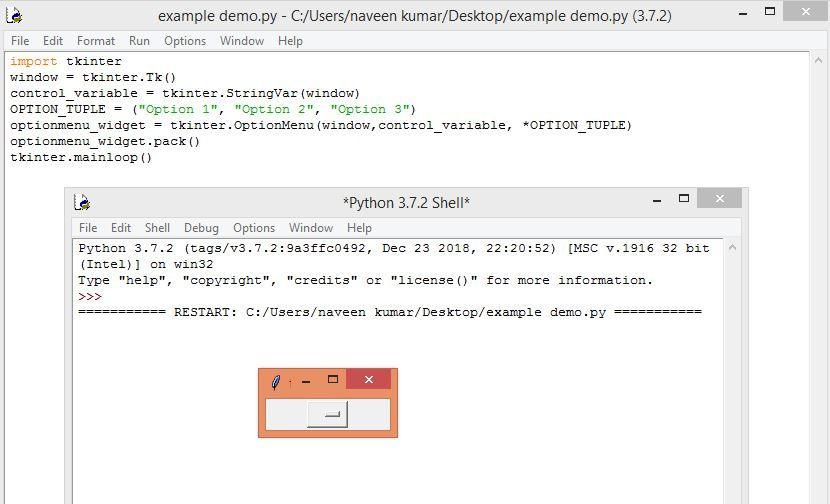Open Options menu in editor window
The height and width of the screenshot is (504, 830).
185,41
